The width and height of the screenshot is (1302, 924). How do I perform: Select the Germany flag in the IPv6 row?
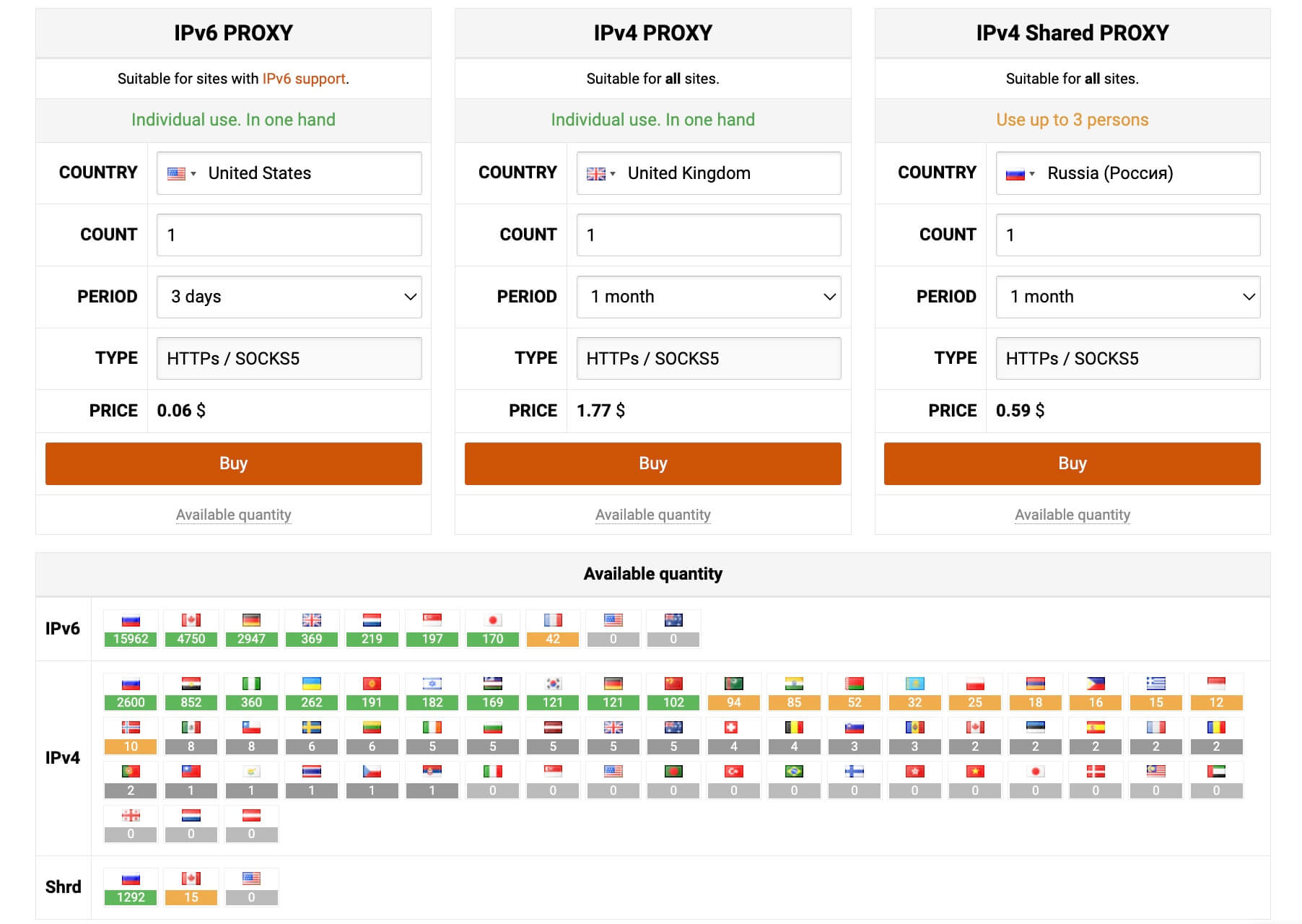252,619
